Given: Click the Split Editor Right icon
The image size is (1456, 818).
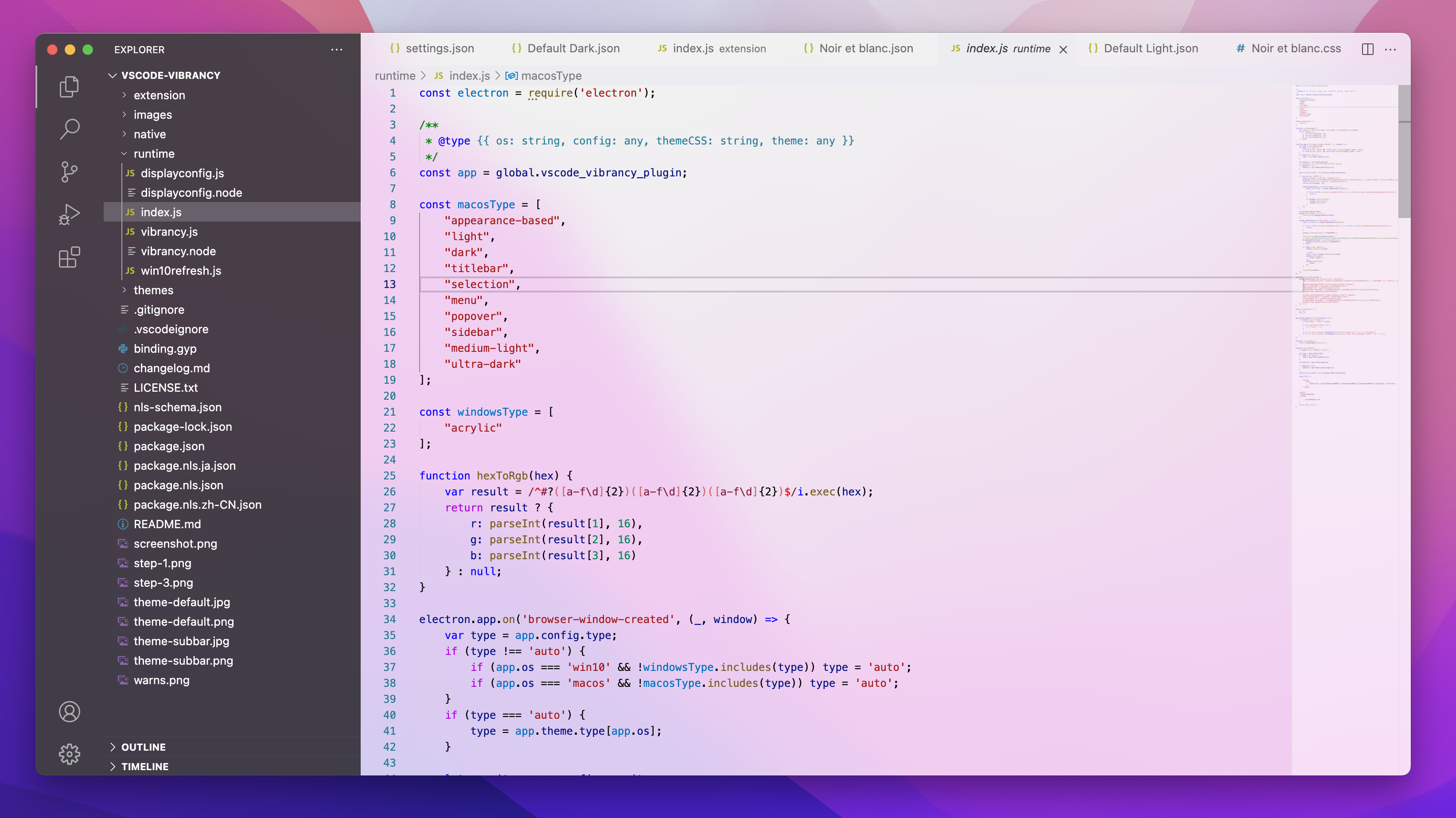Looking at the screenshot, I should click(x=1367, y=49).
